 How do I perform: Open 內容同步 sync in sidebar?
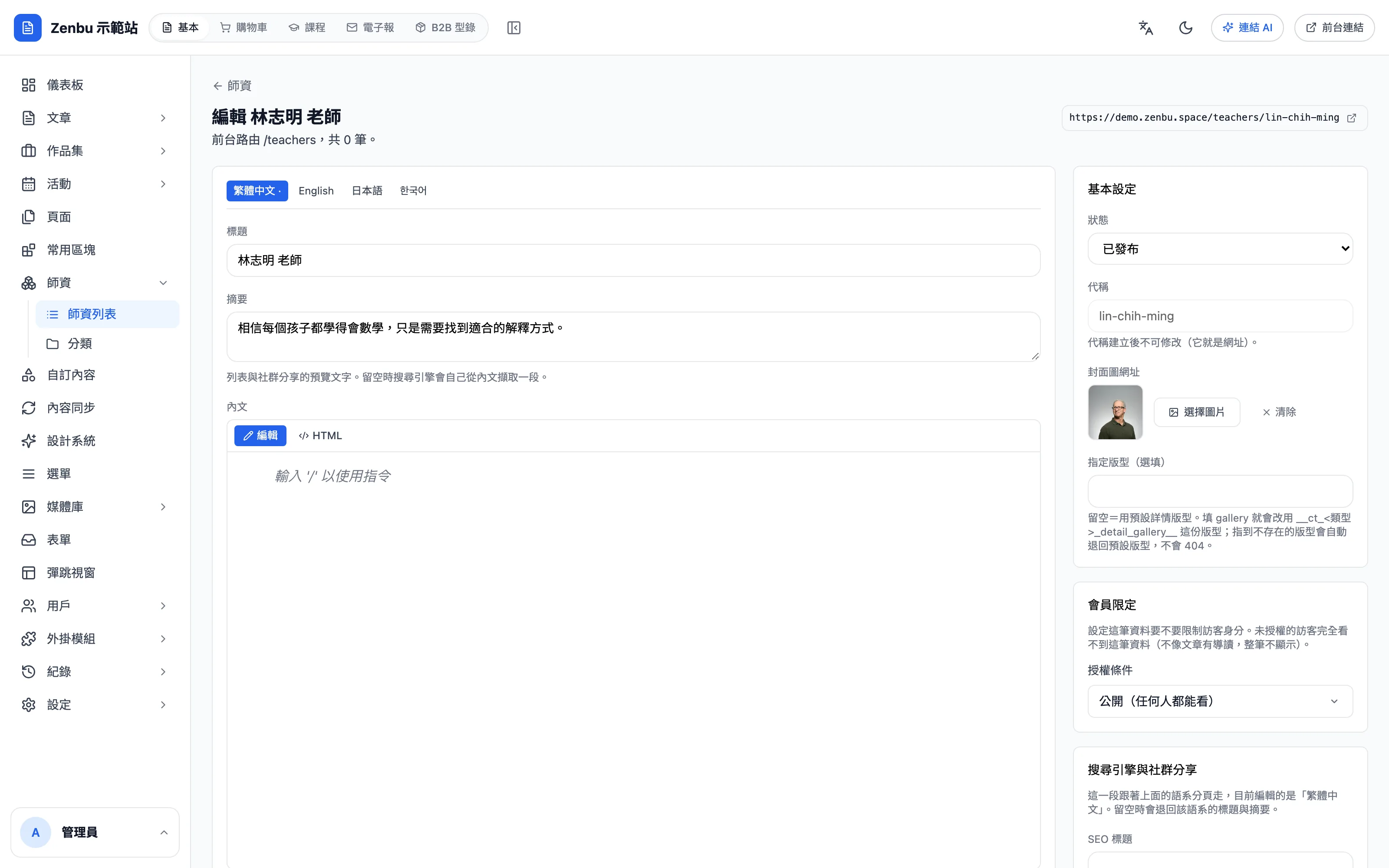pos(95,408)
